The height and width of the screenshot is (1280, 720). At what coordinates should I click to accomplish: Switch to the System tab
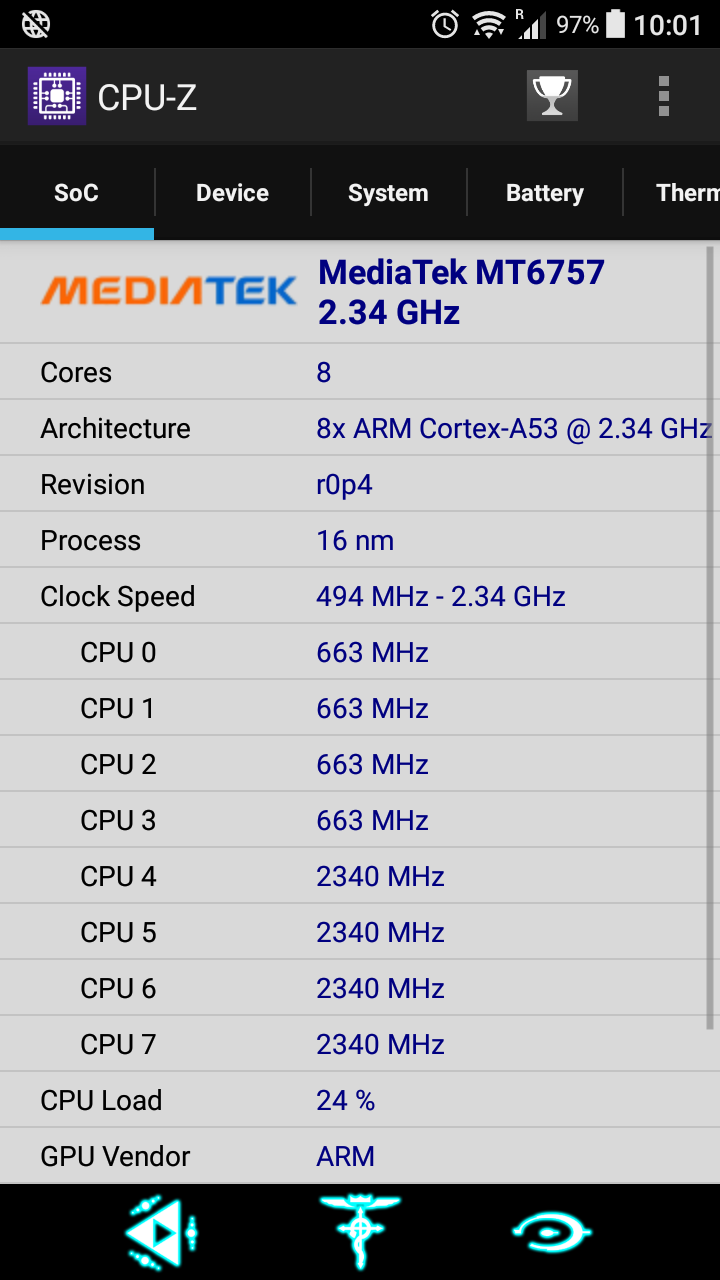pyautogui.click(x=388, y=193)
